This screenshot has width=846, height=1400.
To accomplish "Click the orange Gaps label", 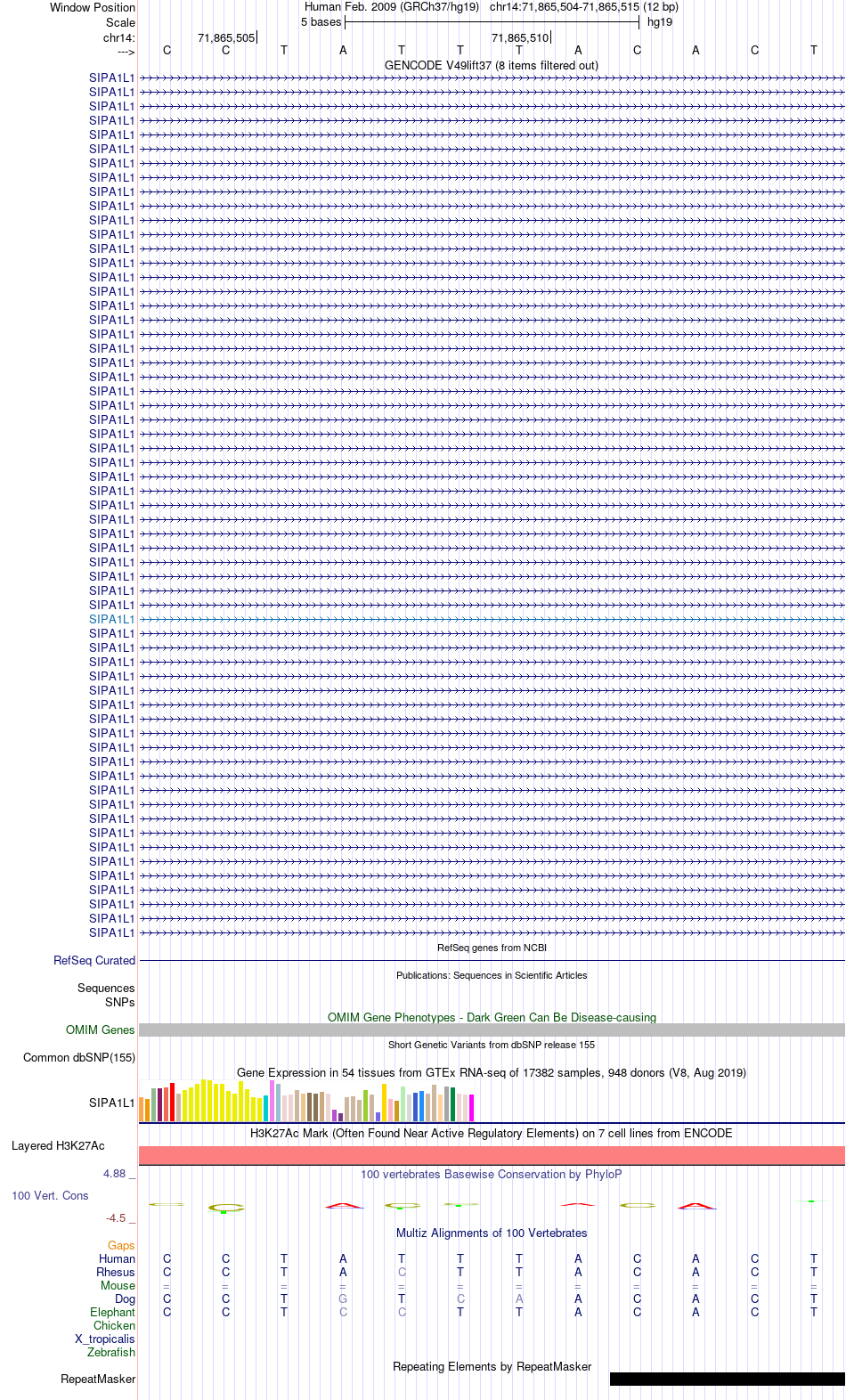I will 121,1245.
